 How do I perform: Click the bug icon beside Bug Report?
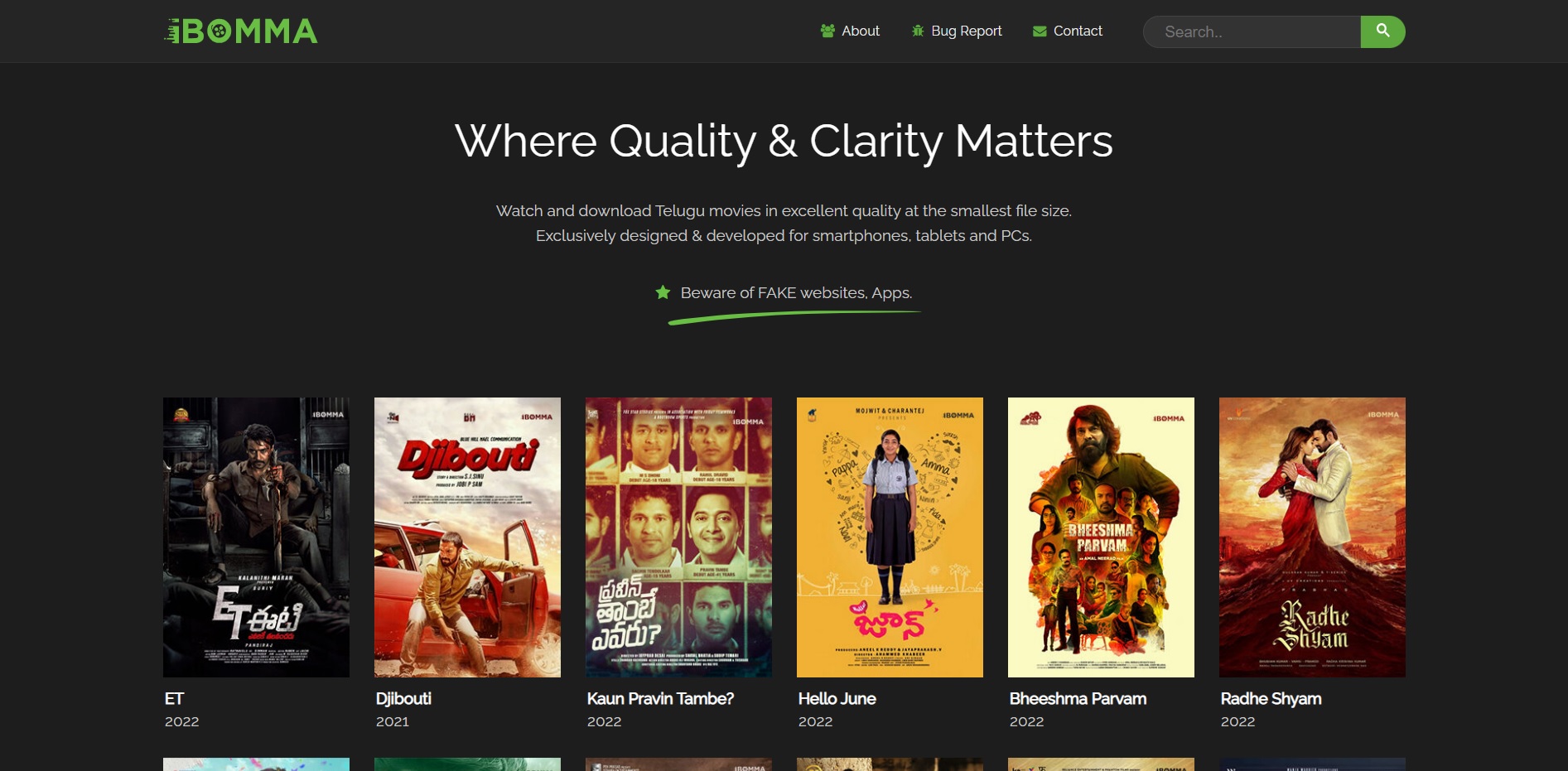tap(918, 31)
